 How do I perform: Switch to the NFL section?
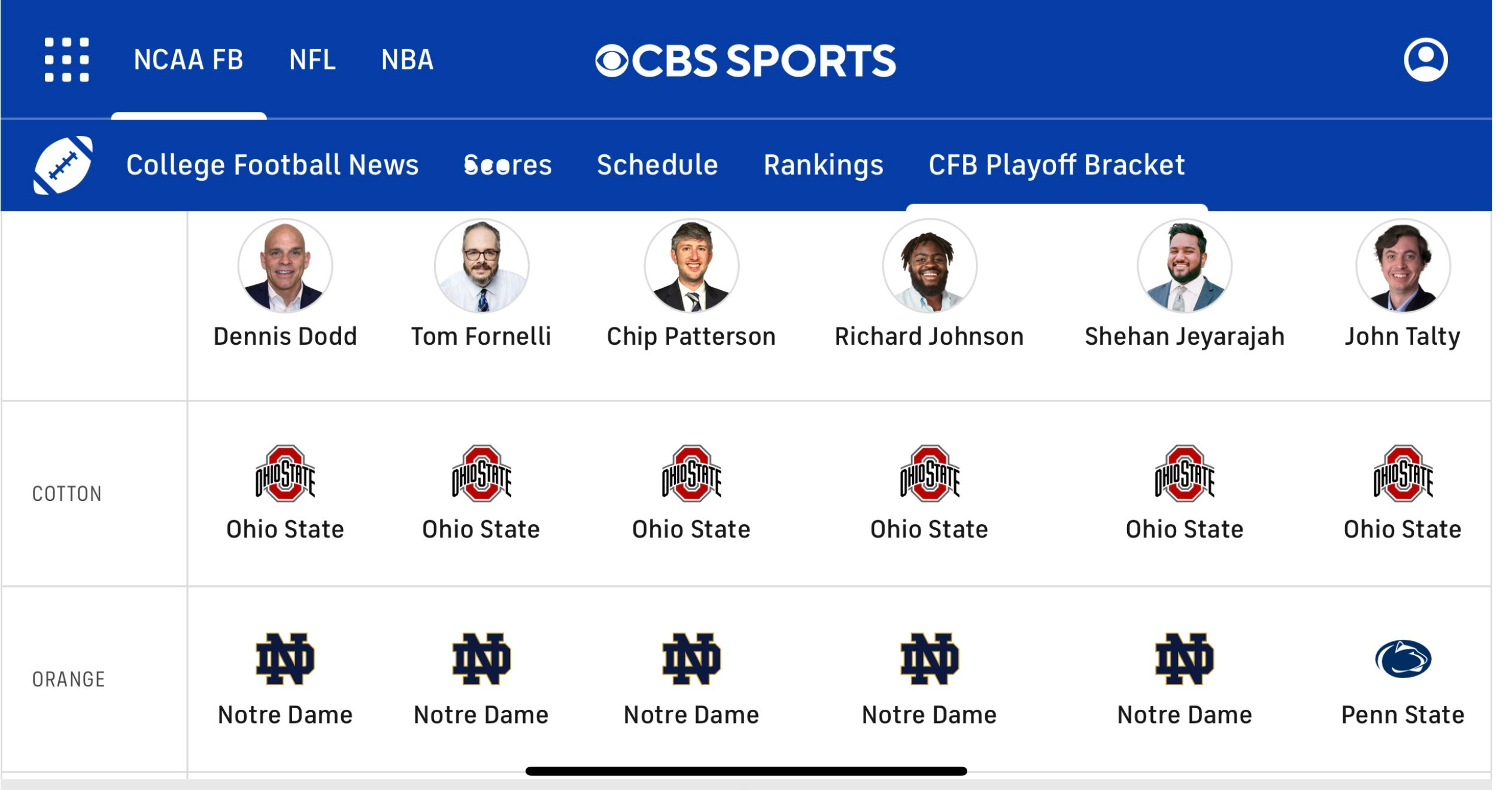[x=312, y=60]
